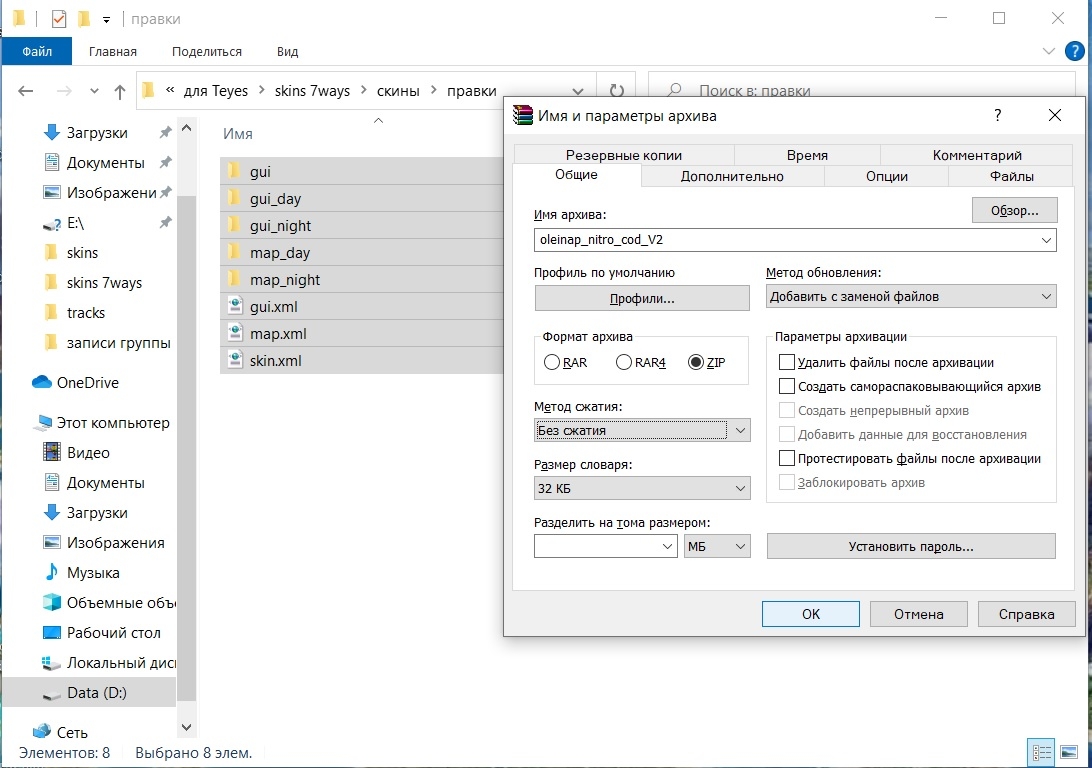Switch to large thumbnails view icon

click(1071, 753)
